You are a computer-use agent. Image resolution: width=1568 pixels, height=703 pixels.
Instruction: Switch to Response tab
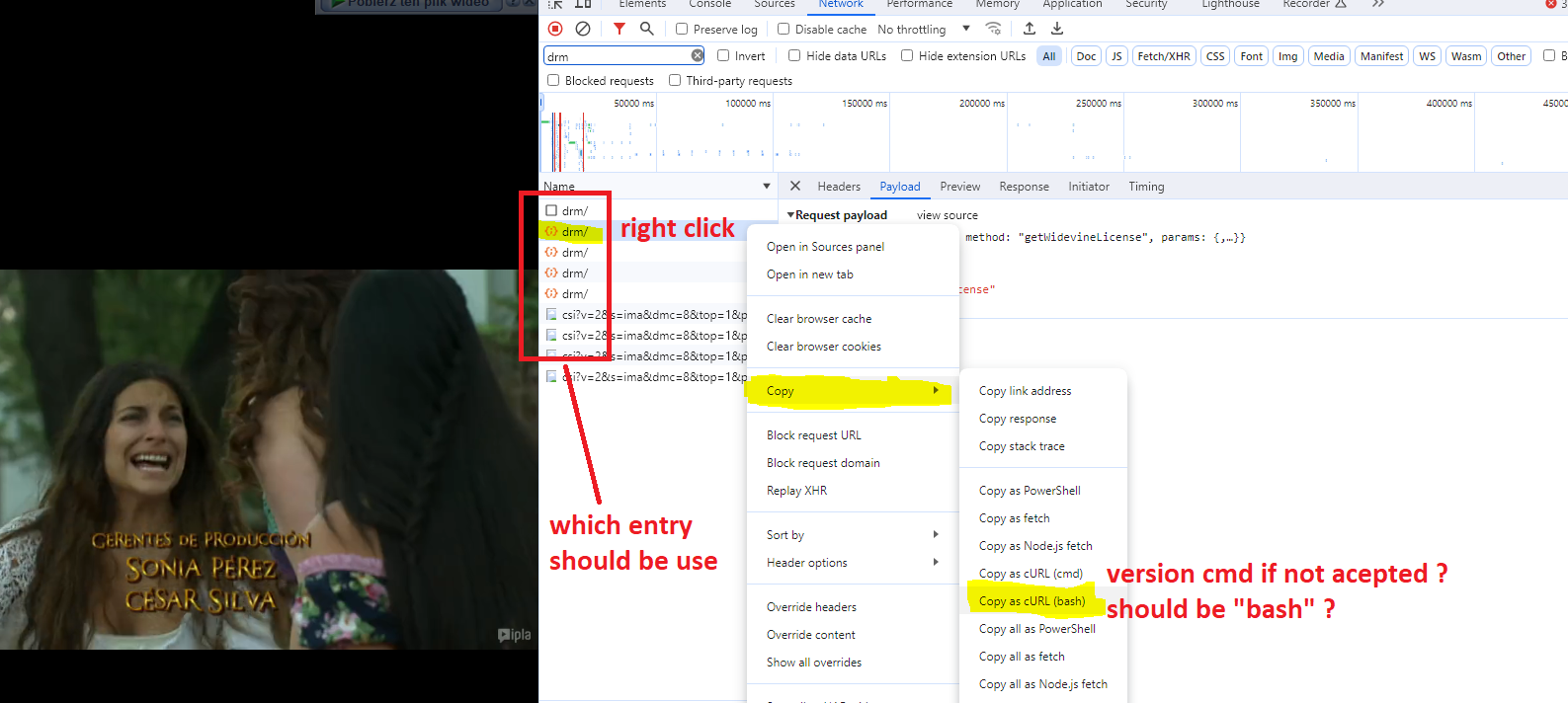(1025, 187)
